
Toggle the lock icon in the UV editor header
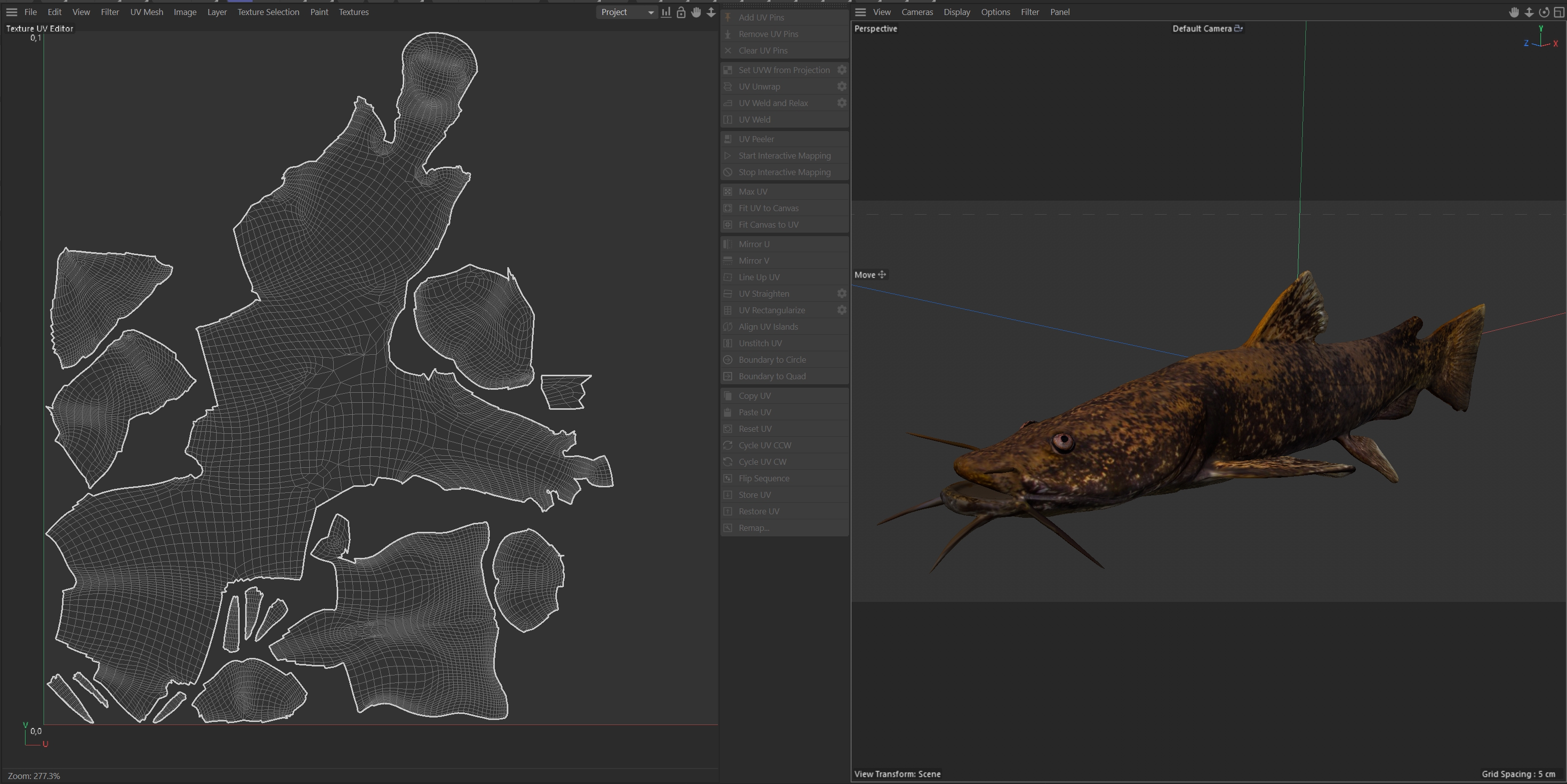click(681, 12)
